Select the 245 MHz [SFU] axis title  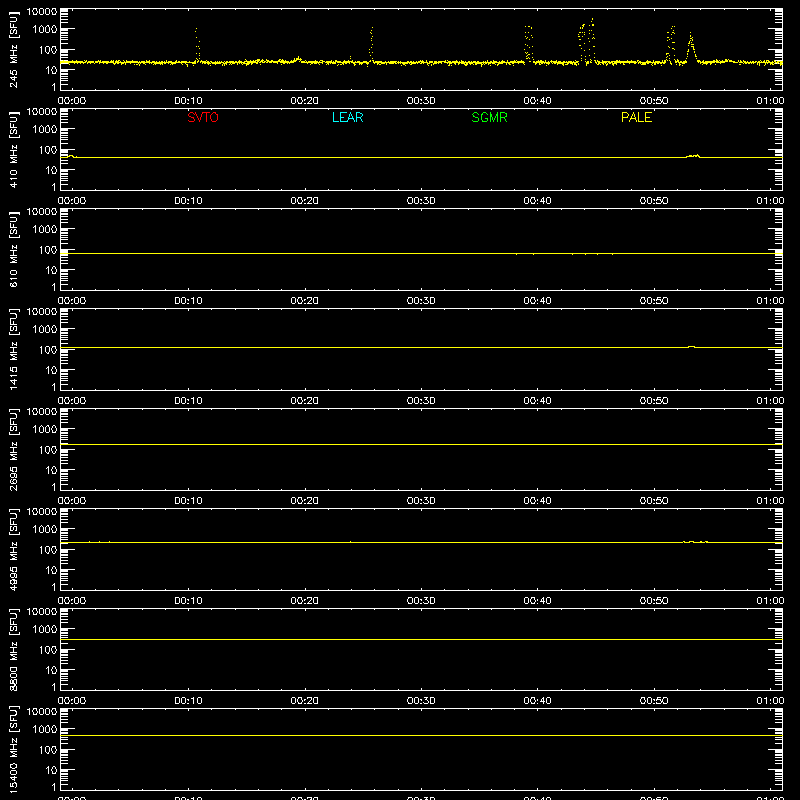pyautogui.click(x=13, y=49)
